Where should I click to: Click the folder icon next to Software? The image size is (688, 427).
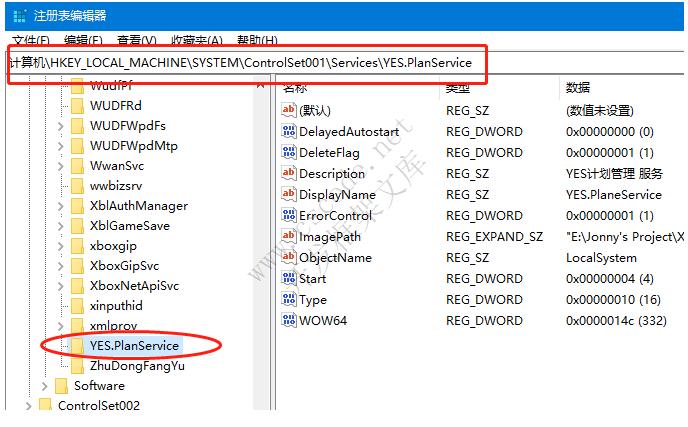[x=60, y=386]
